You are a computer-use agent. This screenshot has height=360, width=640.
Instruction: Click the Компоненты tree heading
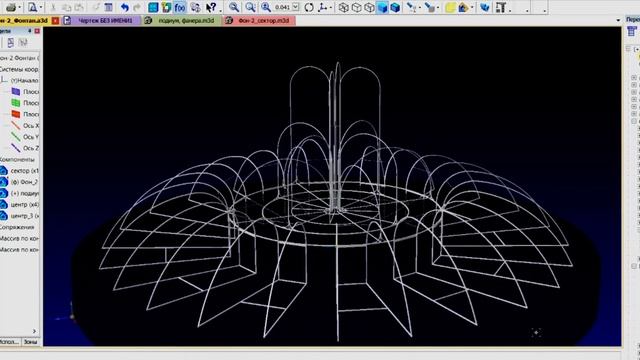click(x=17, y=159)
